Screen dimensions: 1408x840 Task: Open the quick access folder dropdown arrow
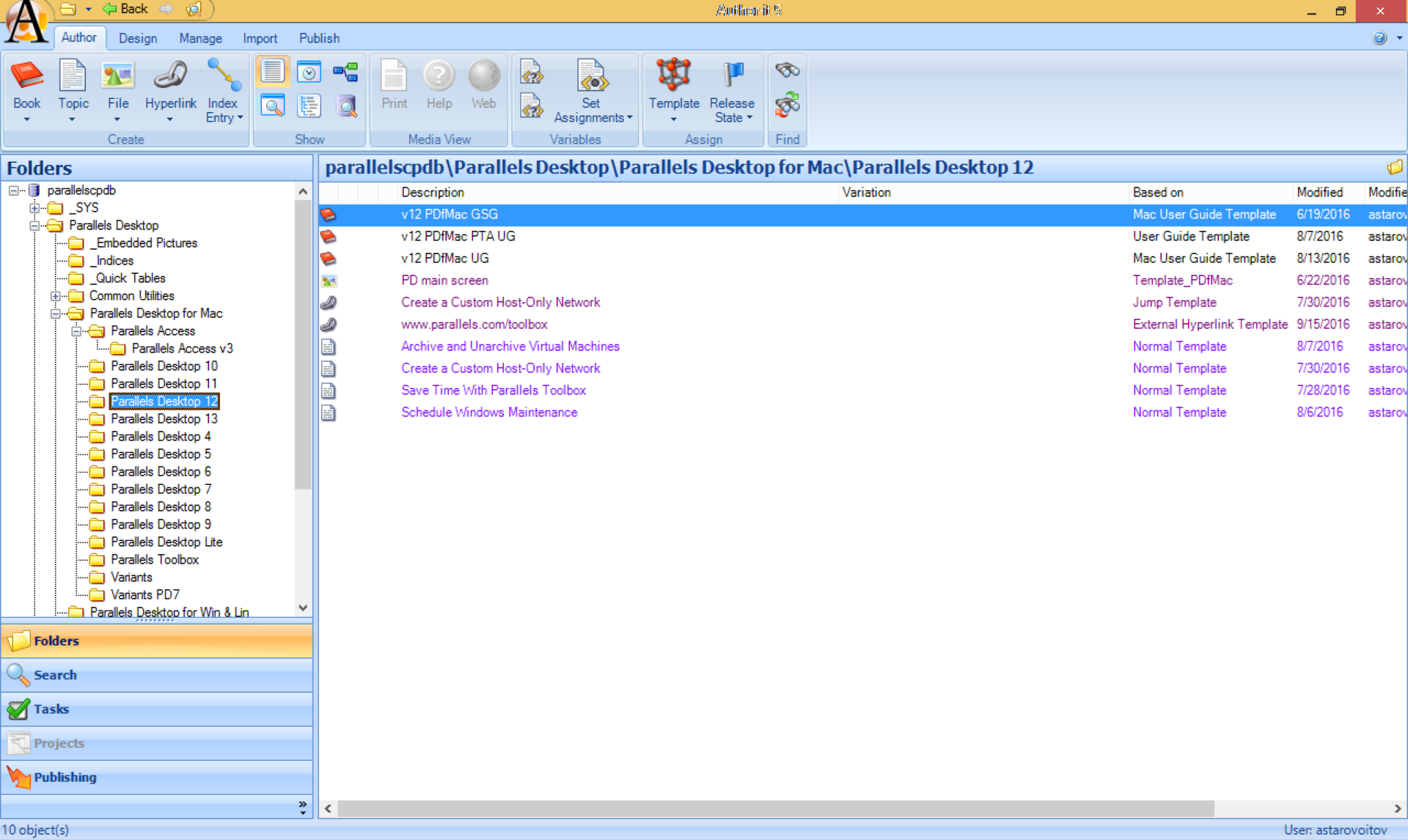click(88, 10)
